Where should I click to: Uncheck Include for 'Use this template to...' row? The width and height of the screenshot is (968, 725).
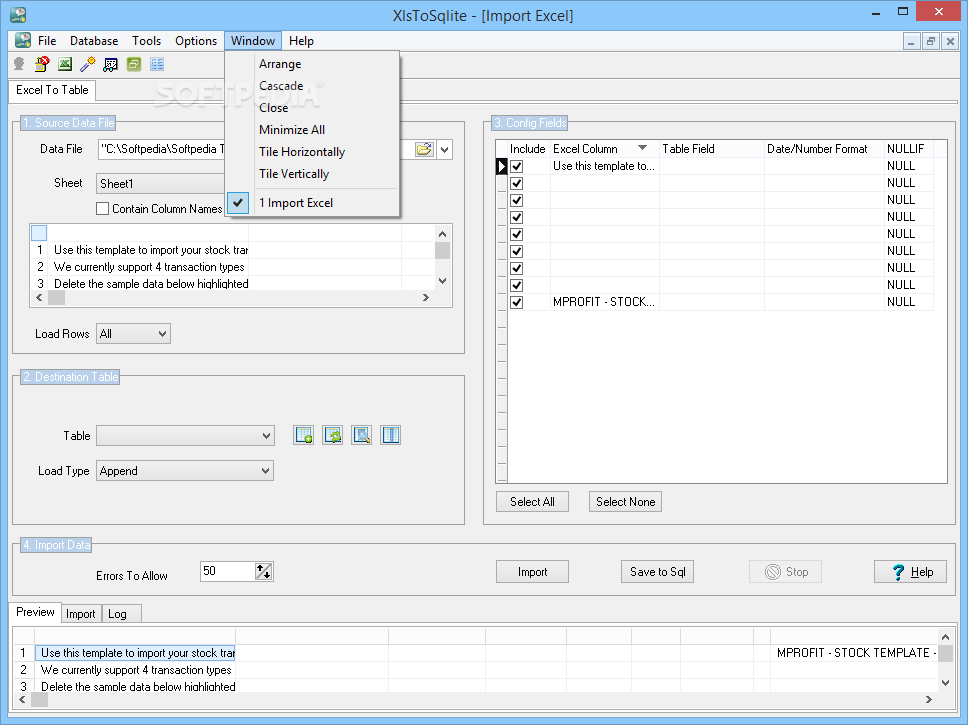[517, 166]
